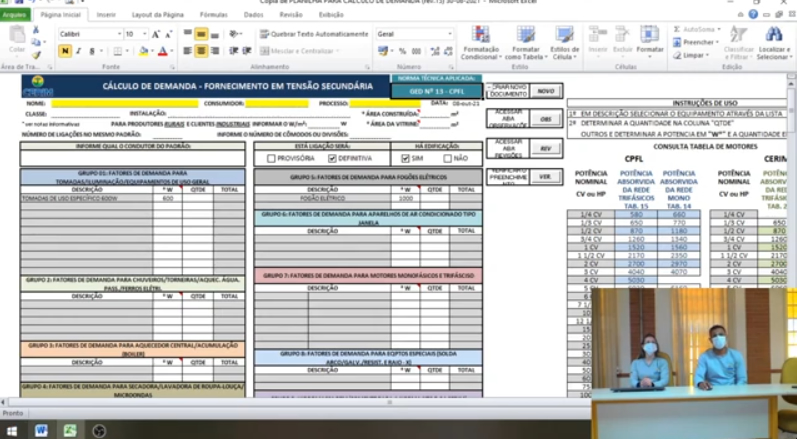Switch to the Fórmulas ribbon tab
This screenshot has width=797, height=439.
(213, 15)
